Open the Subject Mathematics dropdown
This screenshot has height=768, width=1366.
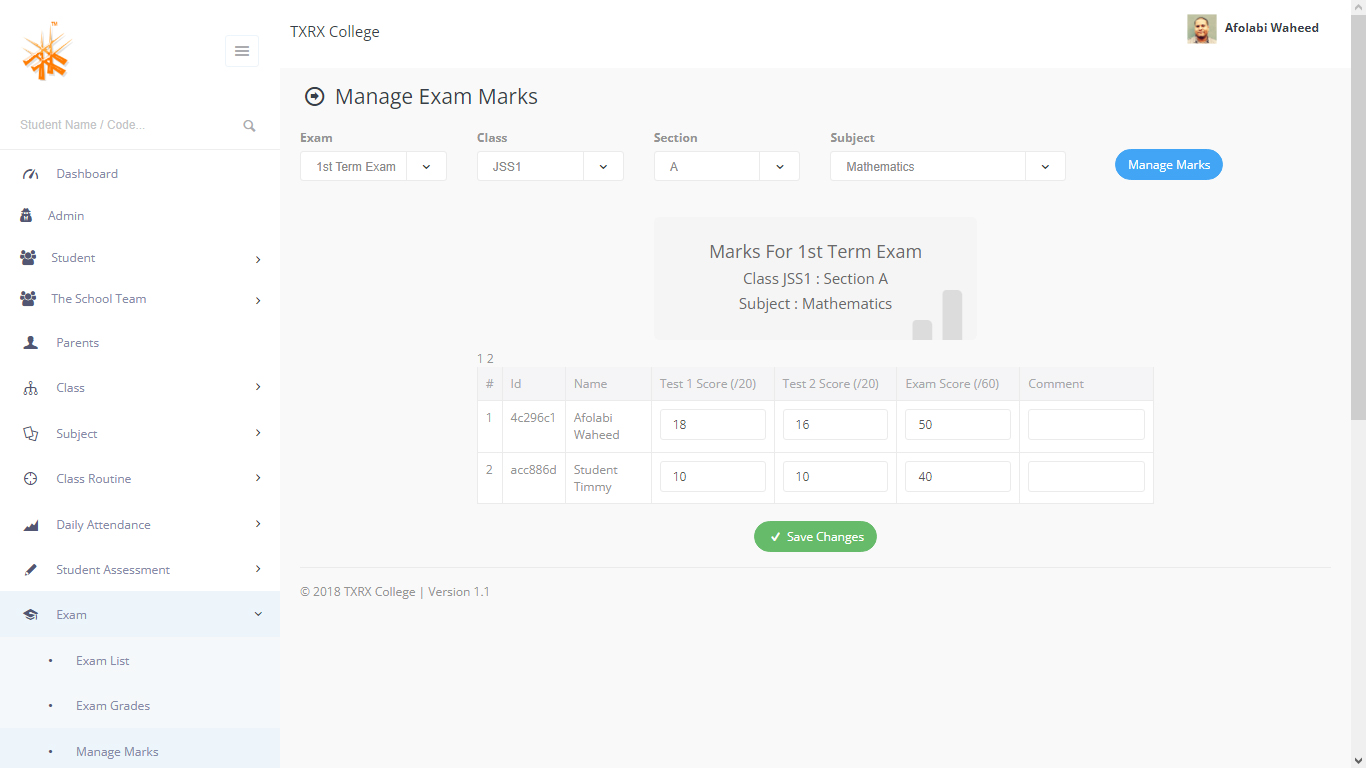click(x=947, y=166)
